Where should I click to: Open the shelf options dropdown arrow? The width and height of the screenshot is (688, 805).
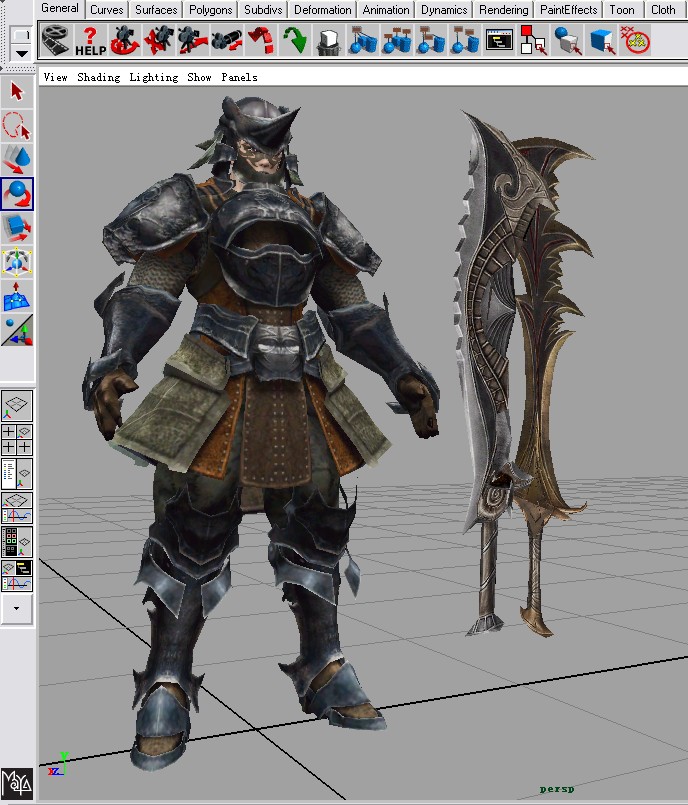click(x=22, y=53)
